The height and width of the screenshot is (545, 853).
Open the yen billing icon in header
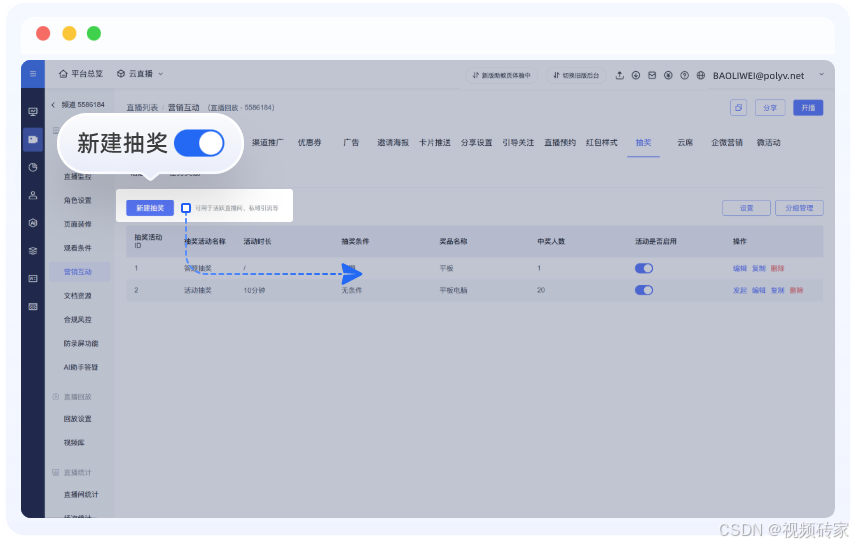click(x=668, y=76)
